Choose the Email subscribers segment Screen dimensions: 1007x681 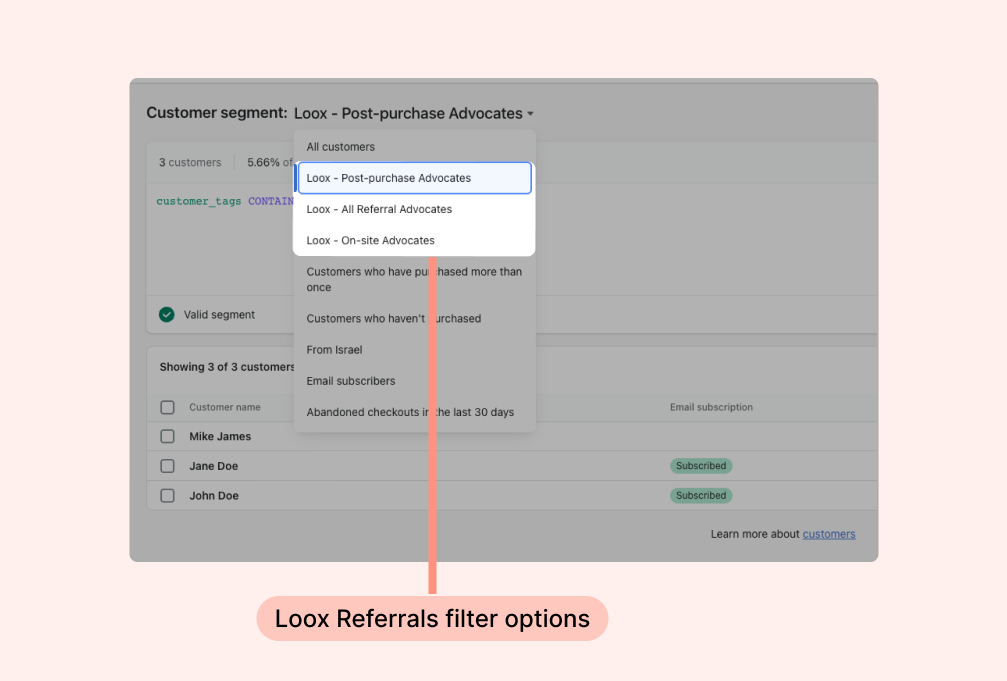(x=351, y=381)
